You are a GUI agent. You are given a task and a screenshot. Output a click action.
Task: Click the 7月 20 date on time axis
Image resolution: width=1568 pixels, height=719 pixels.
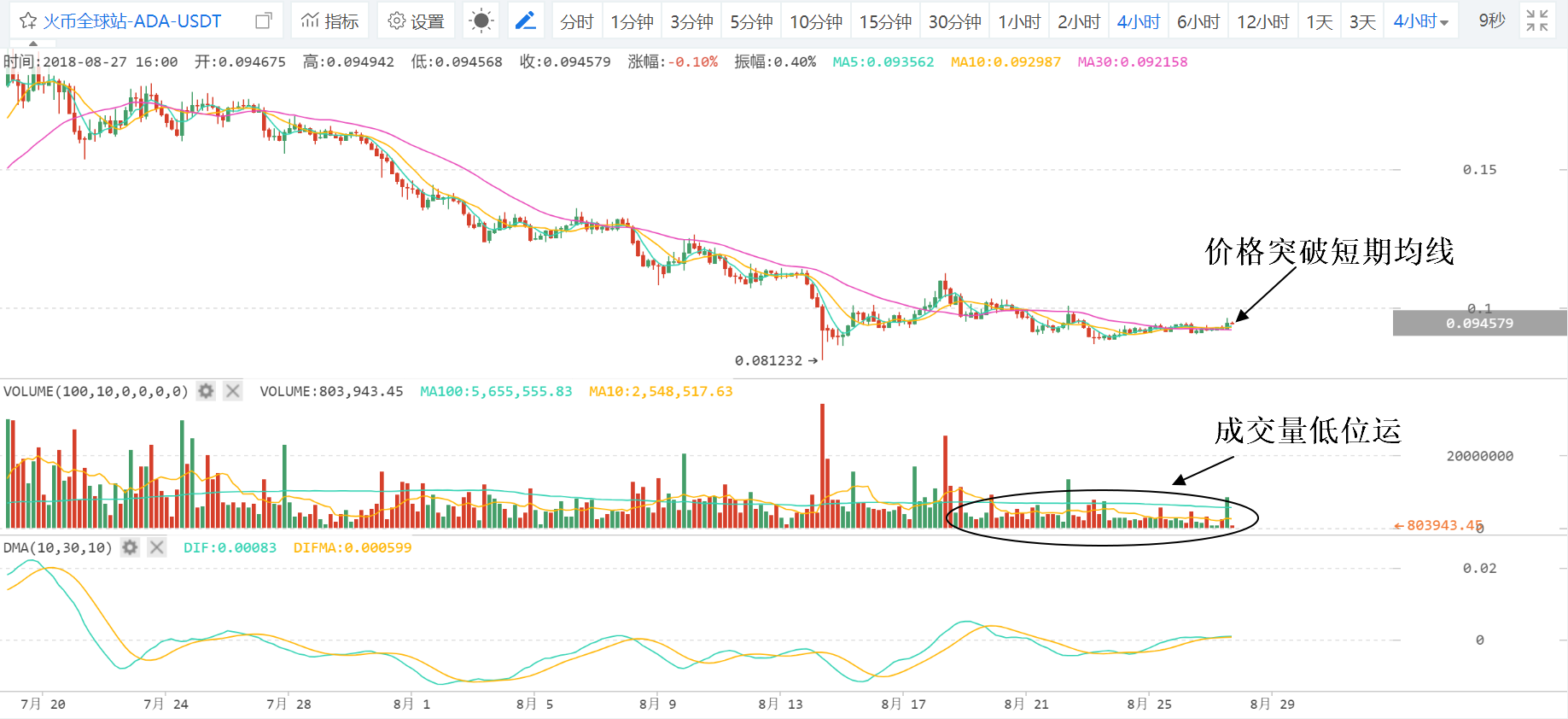pos(43,704)
